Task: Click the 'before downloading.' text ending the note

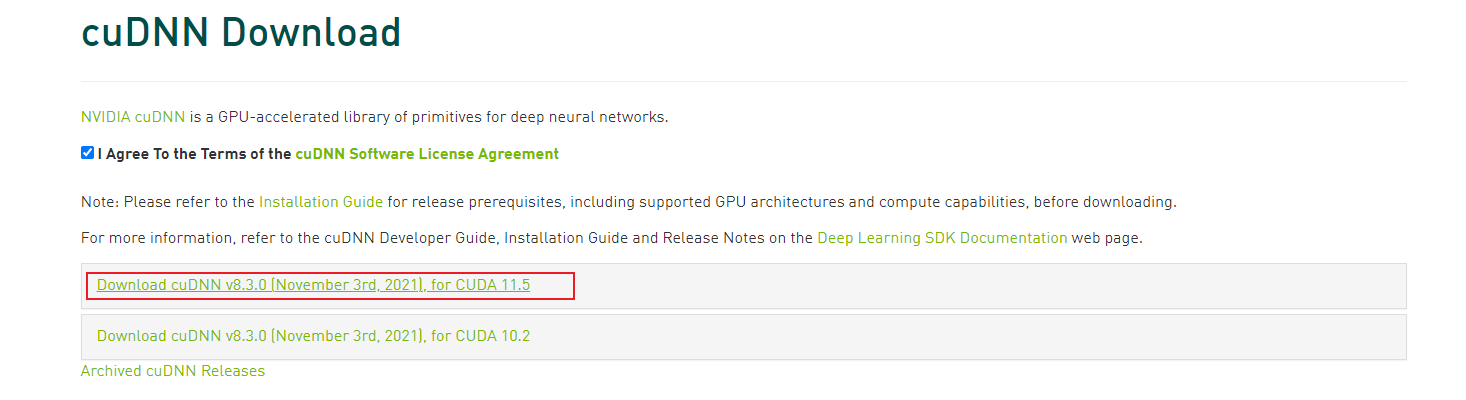Action: tap(1105, 202)
